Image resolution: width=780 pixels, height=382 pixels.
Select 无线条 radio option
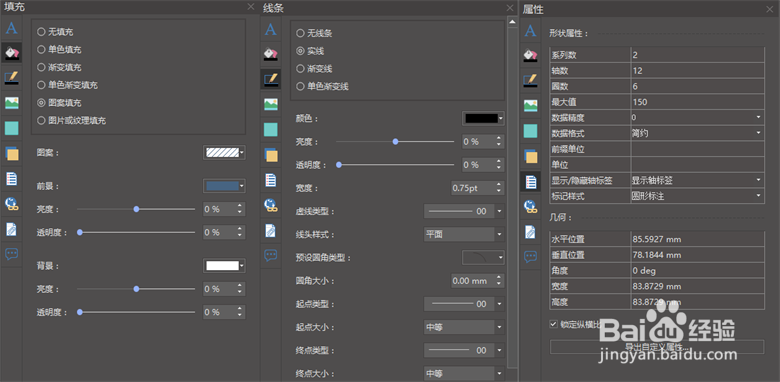tap(314, 33)
